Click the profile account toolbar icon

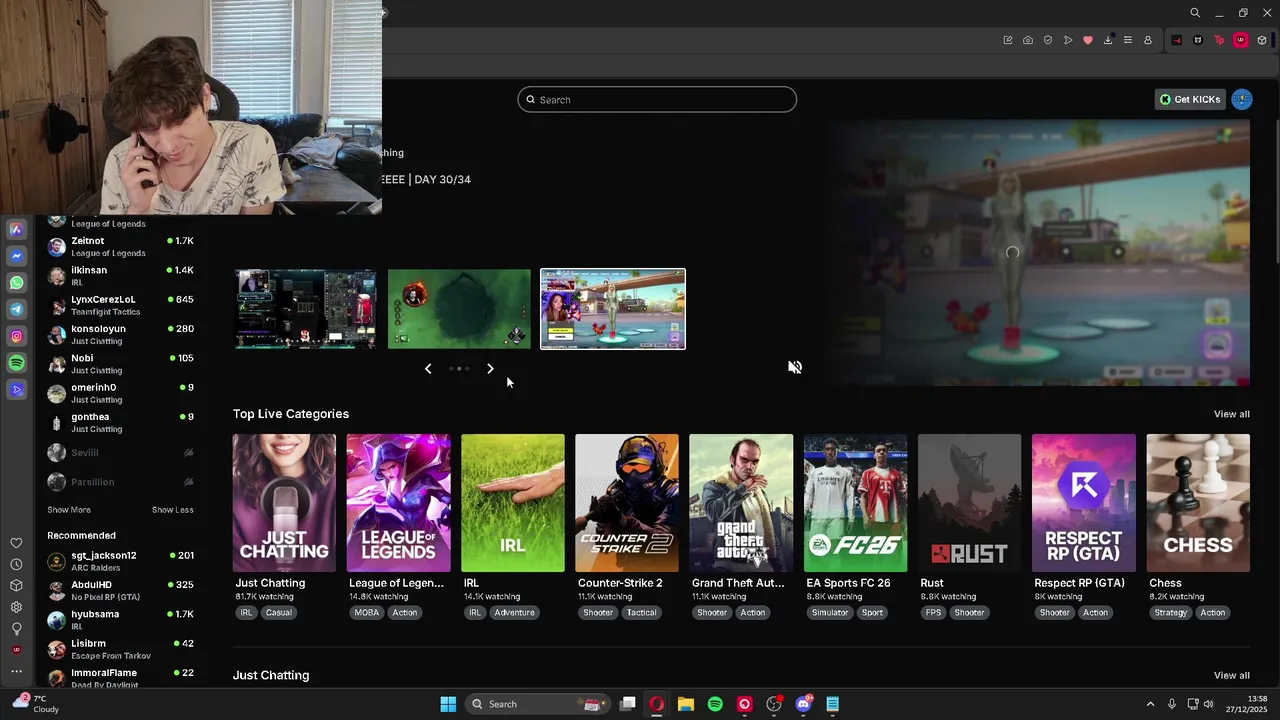coord(1148,40)
